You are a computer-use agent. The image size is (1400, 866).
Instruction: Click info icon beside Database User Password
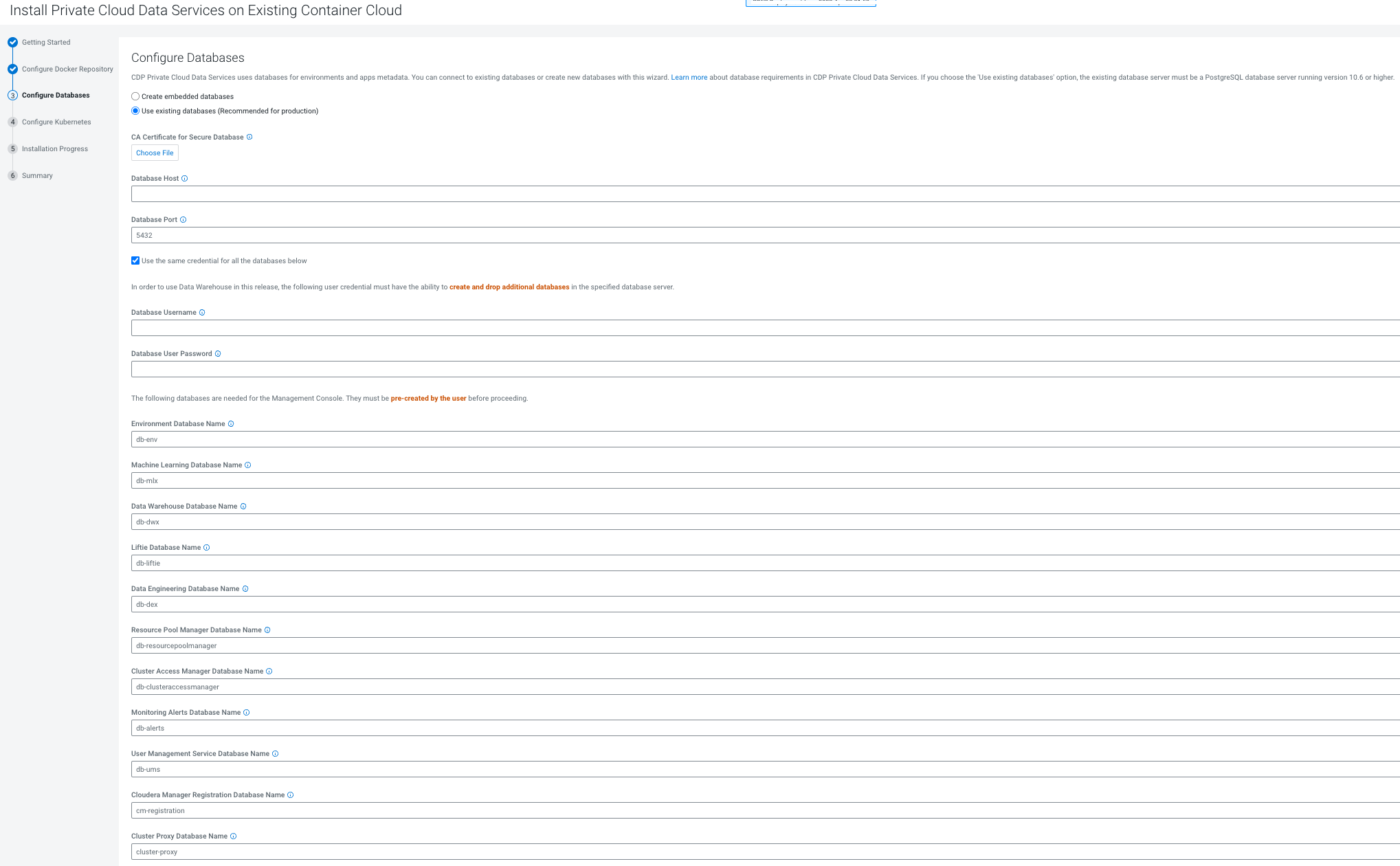click(x=218, y=354)
